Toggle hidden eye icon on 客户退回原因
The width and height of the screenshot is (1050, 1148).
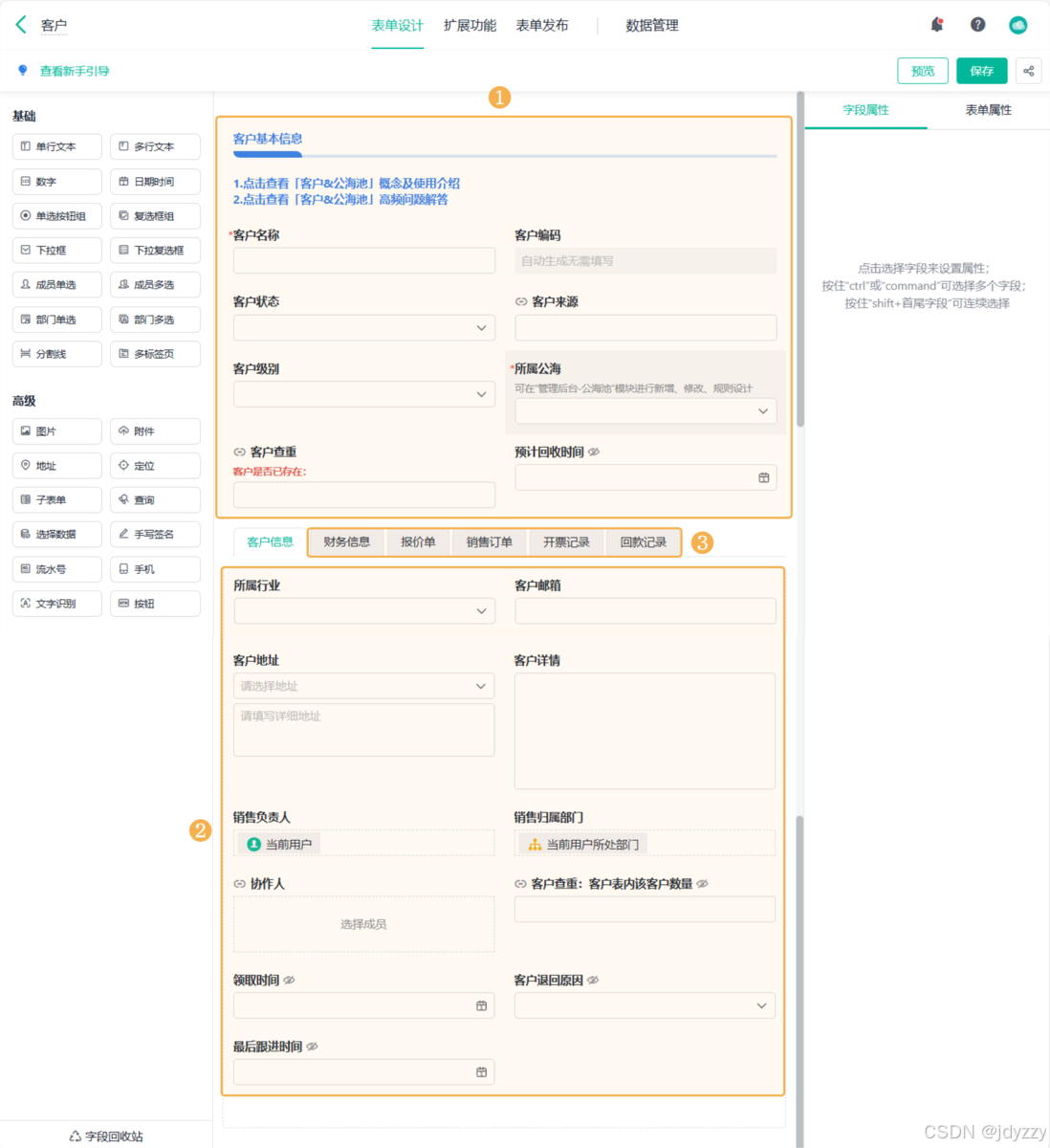coord(593,980)
